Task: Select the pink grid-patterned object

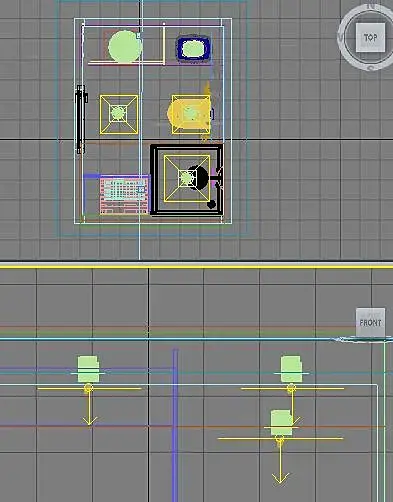Action: point(124,196)
